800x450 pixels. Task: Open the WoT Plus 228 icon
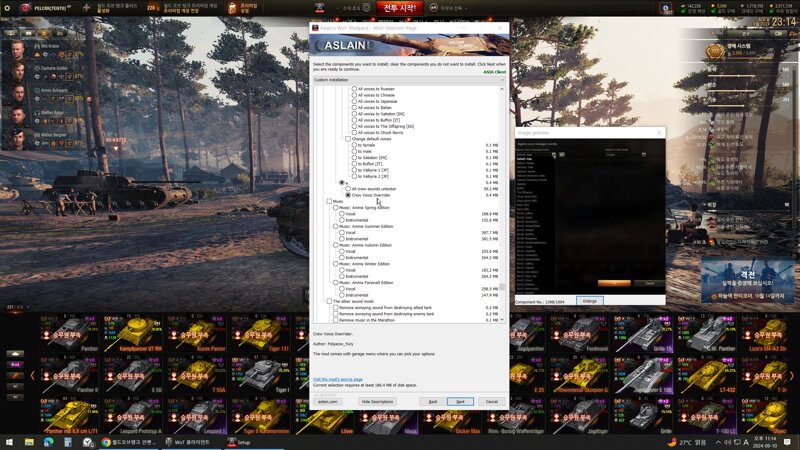152,8
